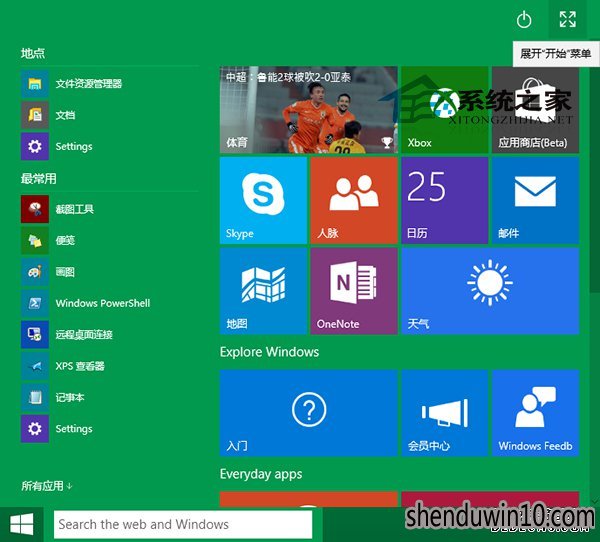Open the 入门 Get Started tile
Image resolution: width=600 pixels, height=542 pixels.
pos(308,413)
